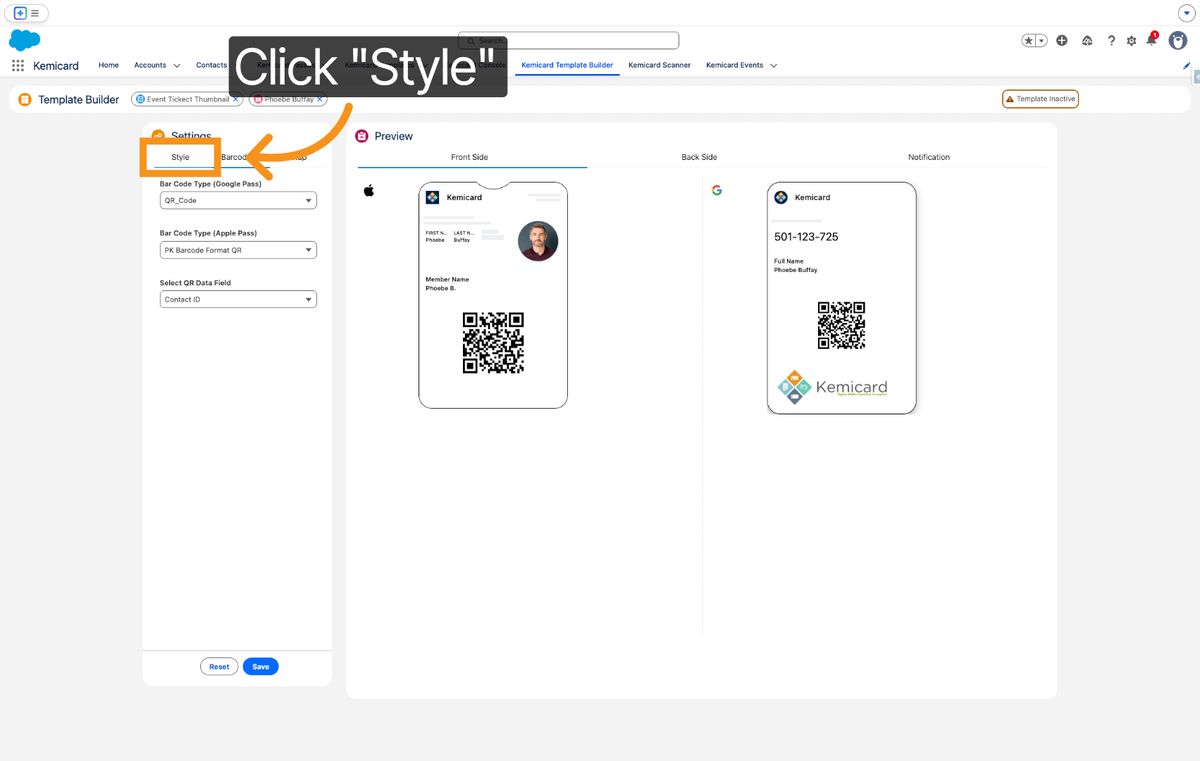Open the user profile avatar
This screenshot has width=1200, height=761.
(1178, 40)
